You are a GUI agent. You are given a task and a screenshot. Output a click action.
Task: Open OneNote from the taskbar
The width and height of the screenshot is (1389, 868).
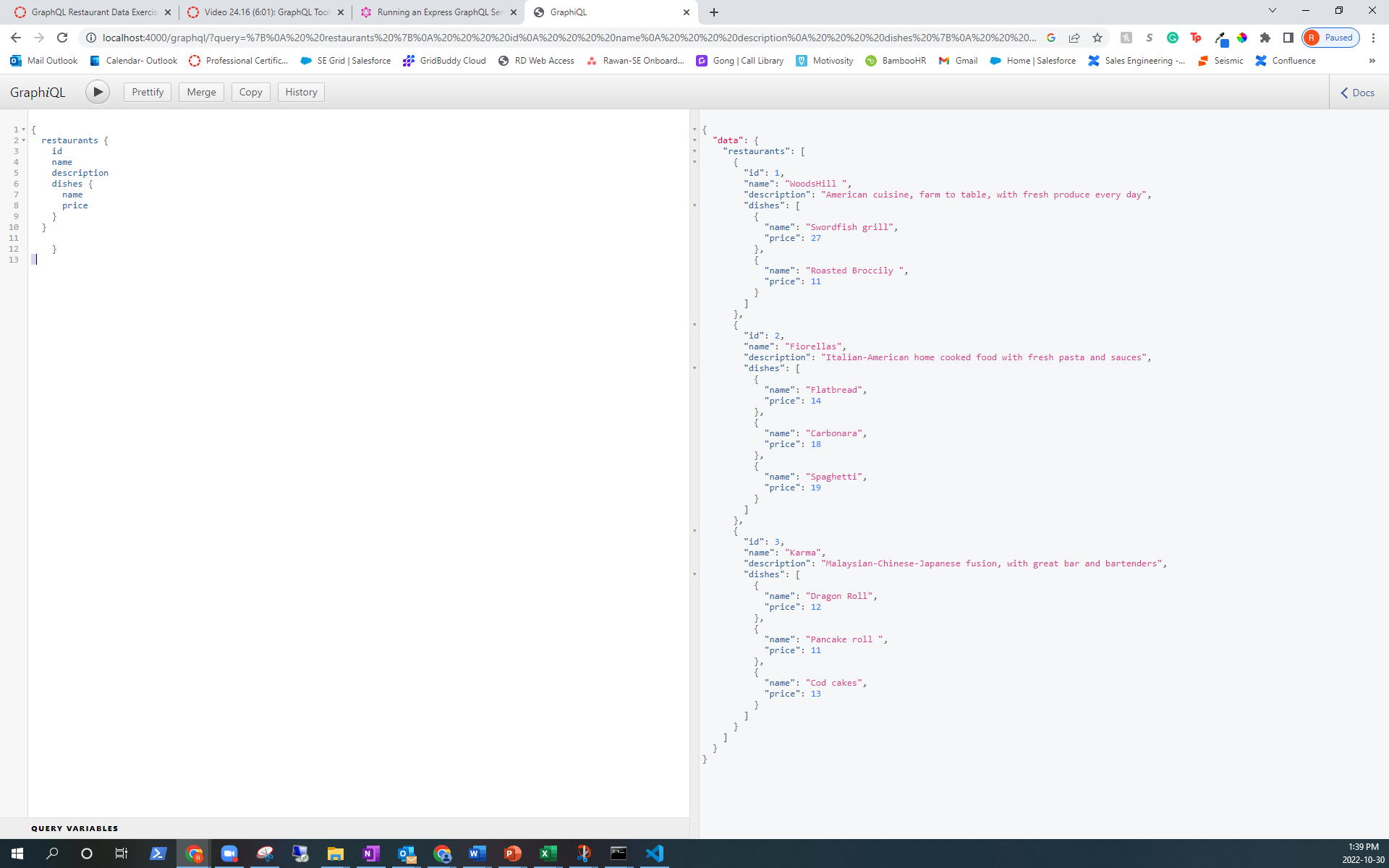point(370,854)
